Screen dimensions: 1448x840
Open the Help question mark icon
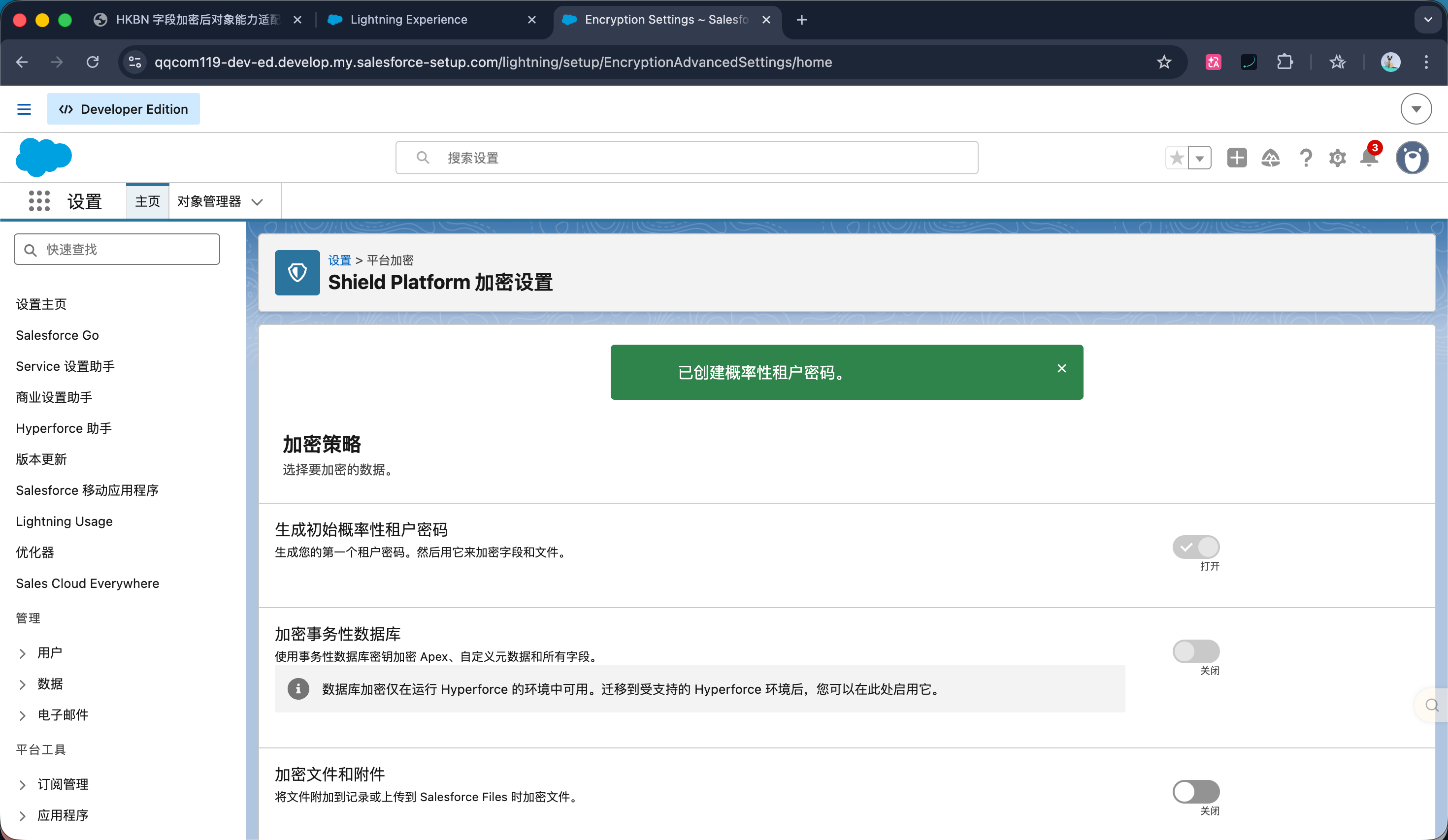(x=1306, y=158)
